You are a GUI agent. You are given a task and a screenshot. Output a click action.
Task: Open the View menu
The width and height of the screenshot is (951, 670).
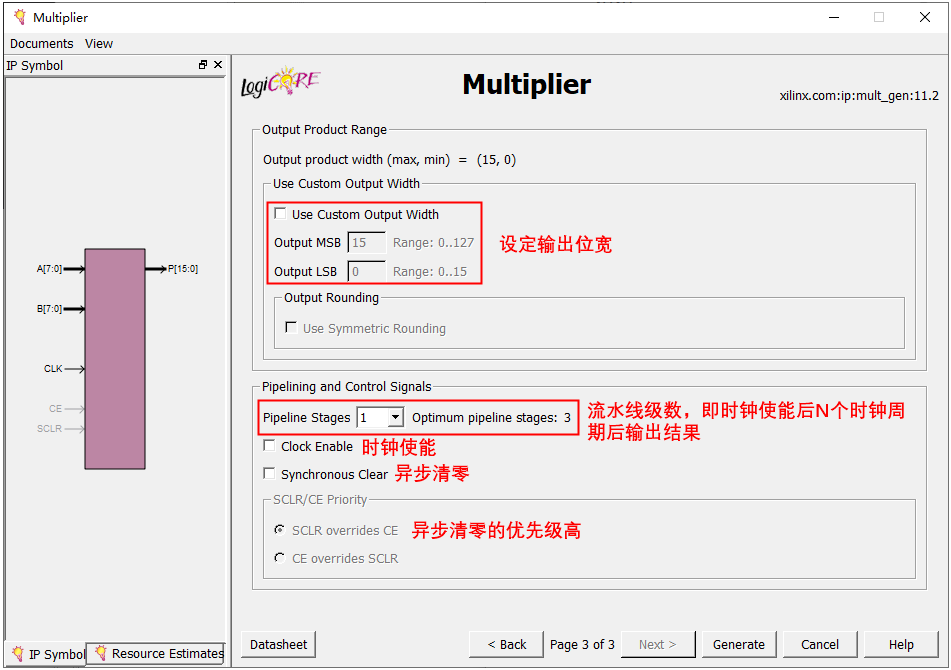pos(99,44)
